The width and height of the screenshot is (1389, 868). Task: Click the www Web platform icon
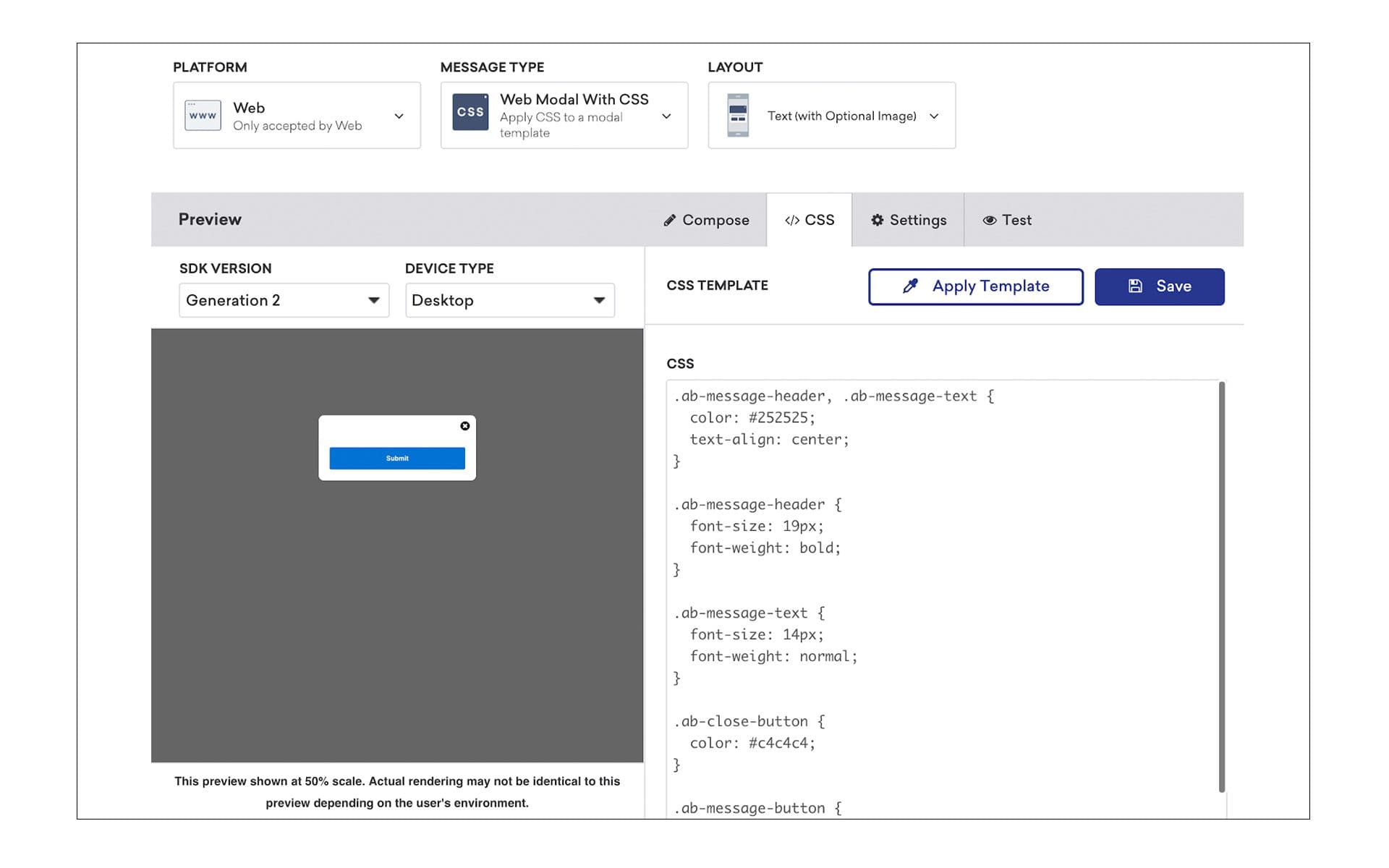[203, 115]
